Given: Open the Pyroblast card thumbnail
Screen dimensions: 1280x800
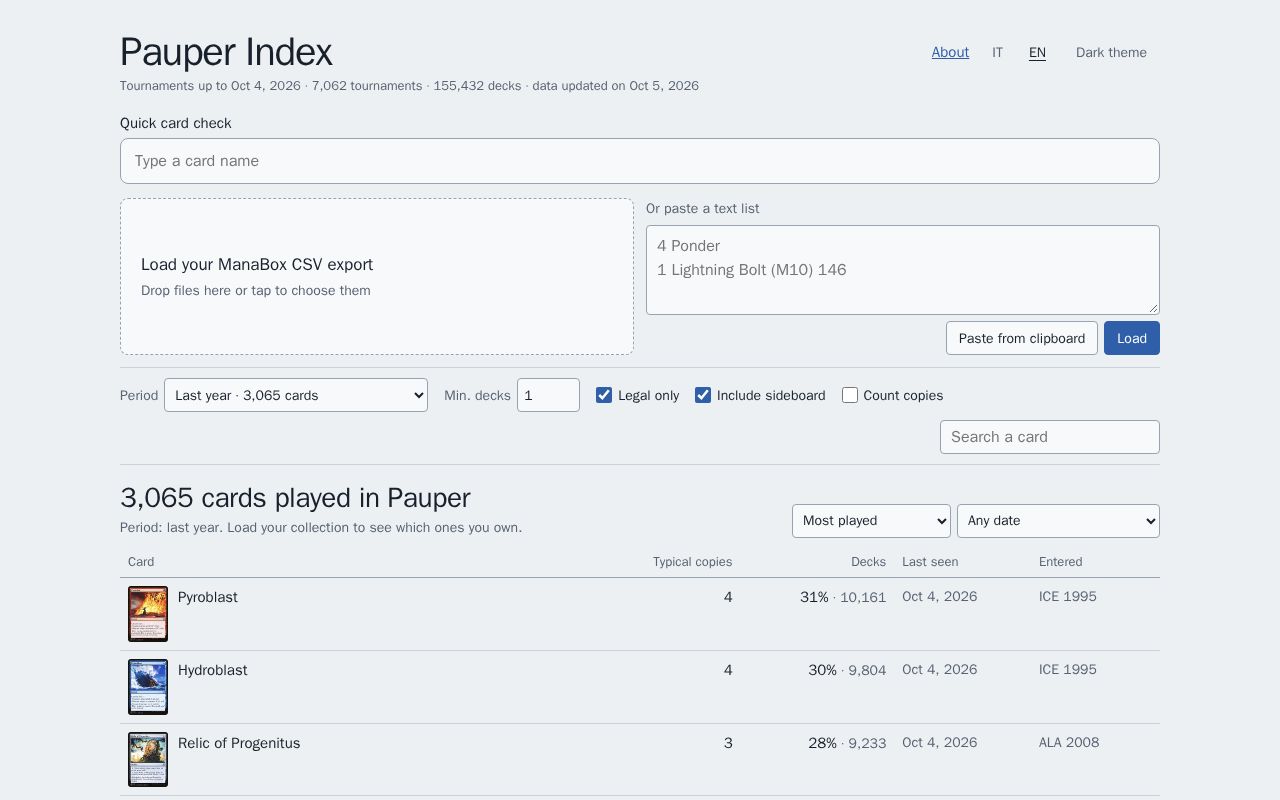Looking at the screenshot, I should (148, 614).
